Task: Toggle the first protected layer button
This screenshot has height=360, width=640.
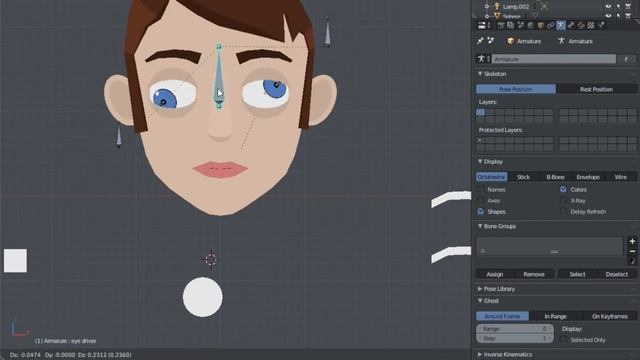Action: coord(480,140)
